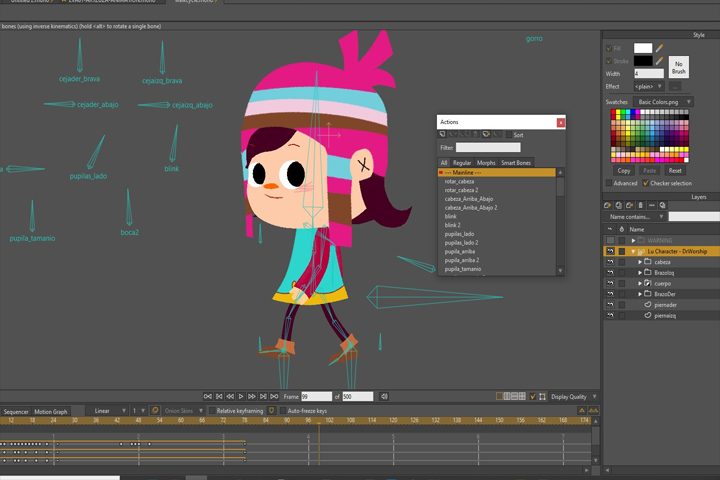Viewport: 720px width, 480px height.
Task: Toggle the Stroke checkbox
Action: (609, 61)
